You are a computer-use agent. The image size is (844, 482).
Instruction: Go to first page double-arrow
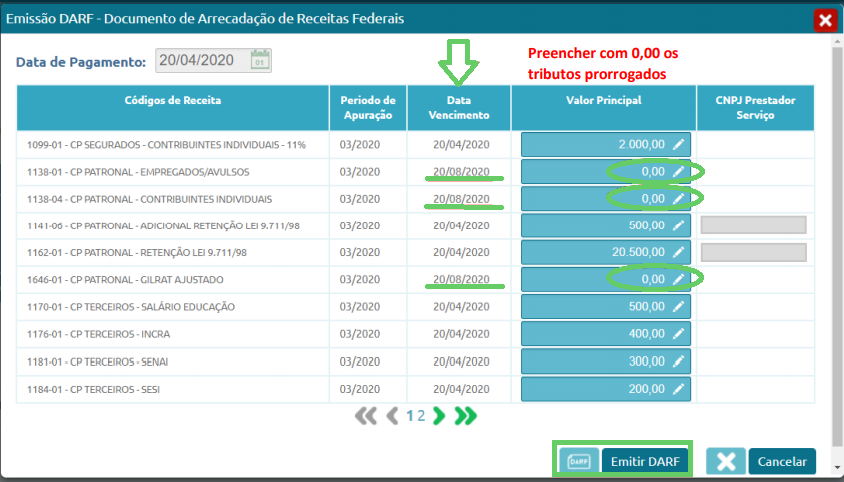point(366,416)
